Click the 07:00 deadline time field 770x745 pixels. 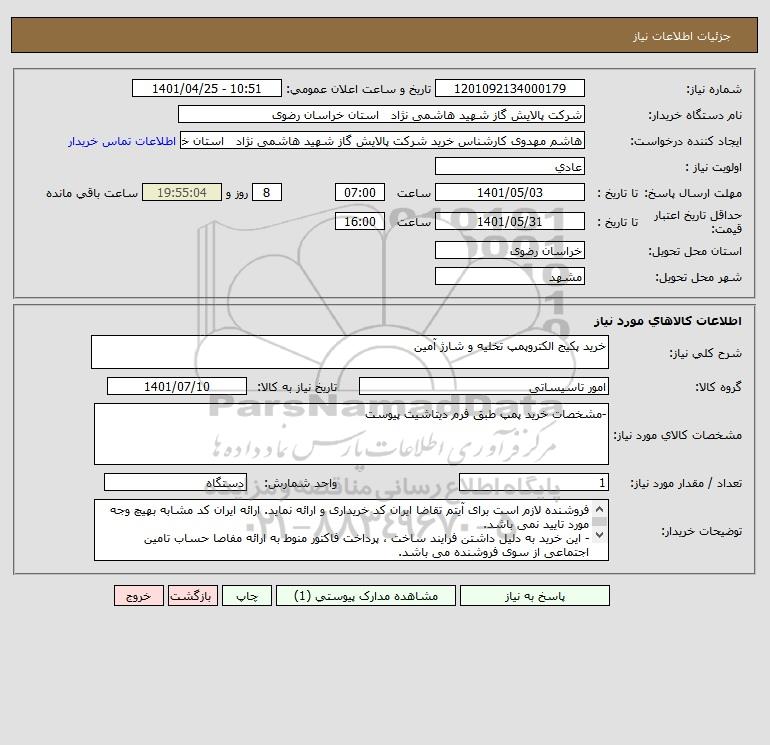coord(359,193)
